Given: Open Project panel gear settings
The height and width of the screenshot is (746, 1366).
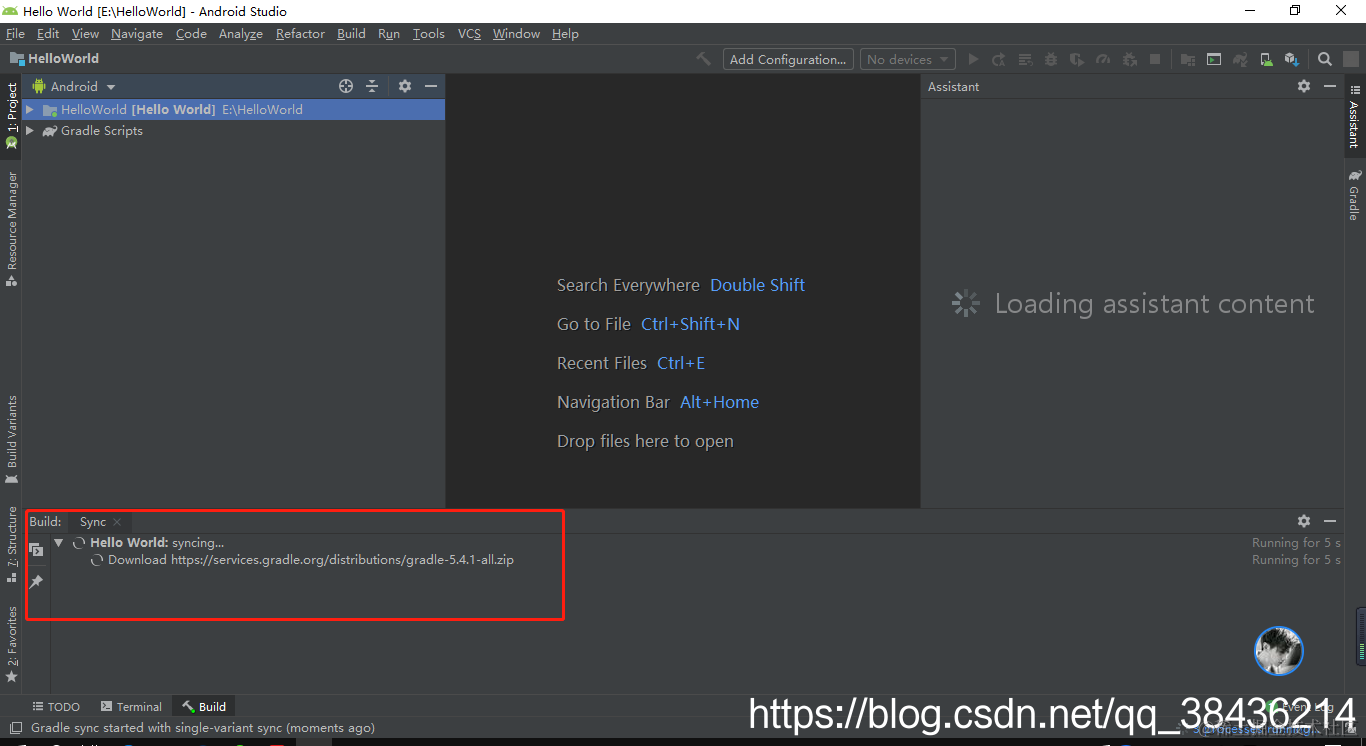Looking at the screenshot, I should [x=405, y=86].
